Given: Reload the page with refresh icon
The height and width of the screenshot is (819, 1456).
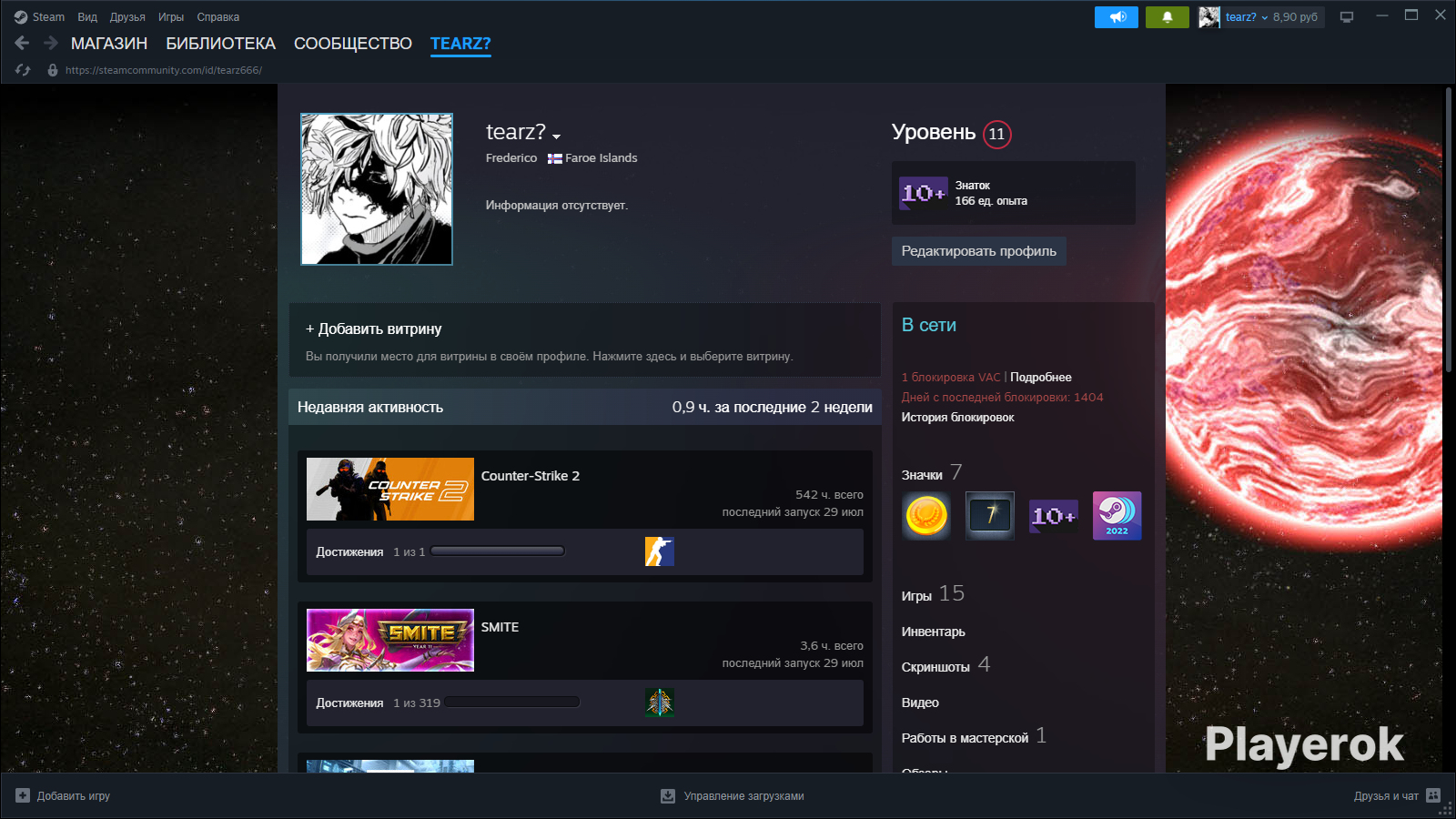Looking at the screenshot, I should pos(23,70).
